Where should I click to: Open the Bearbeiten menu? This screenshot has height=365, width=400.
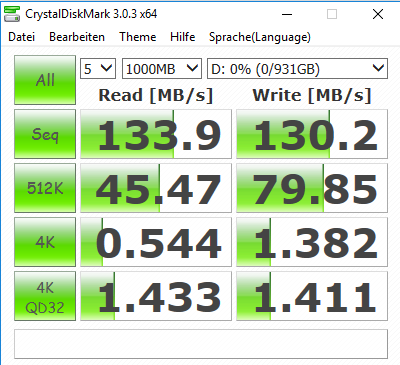(x=77, y=37)
